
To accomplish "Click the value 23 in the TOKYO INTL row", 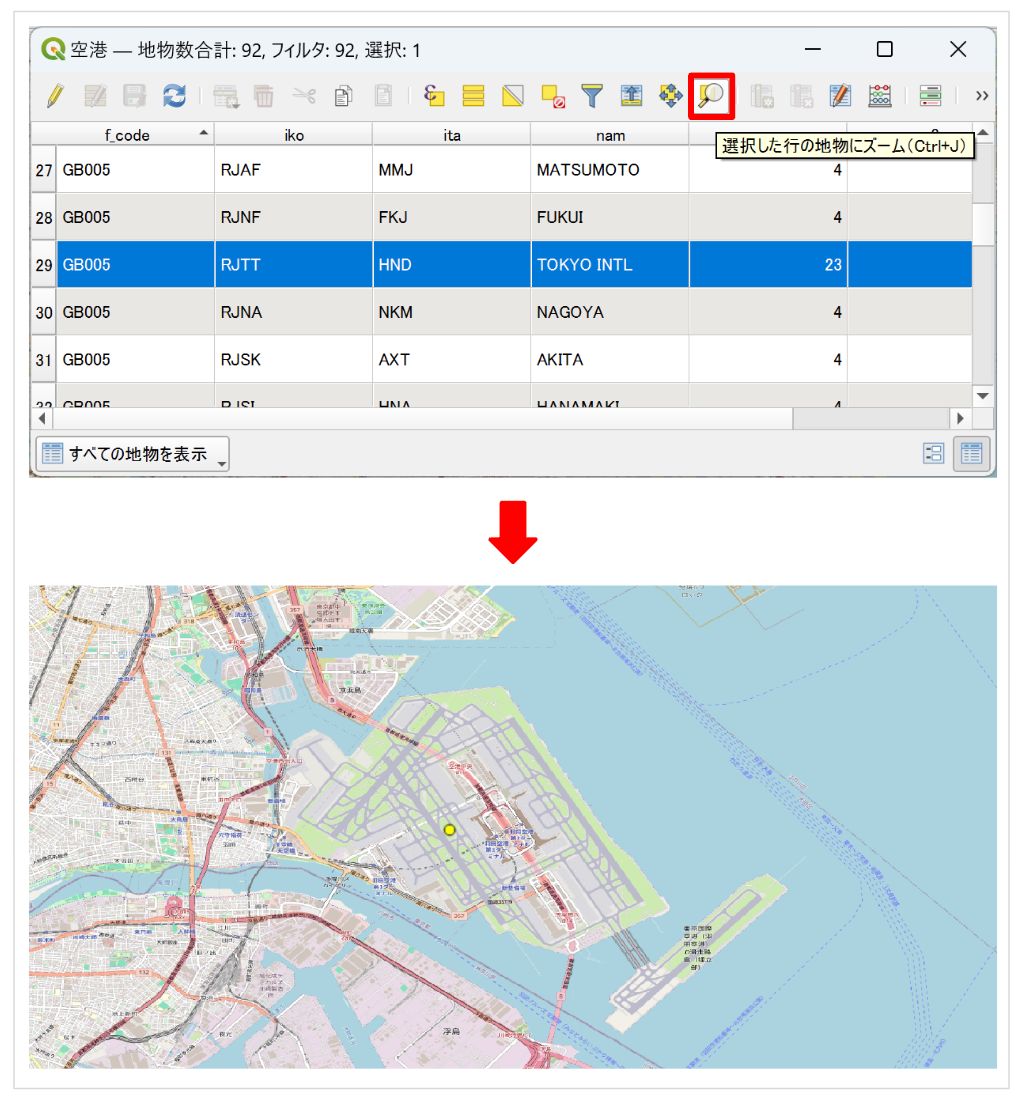I will click(x=768, y=265).
